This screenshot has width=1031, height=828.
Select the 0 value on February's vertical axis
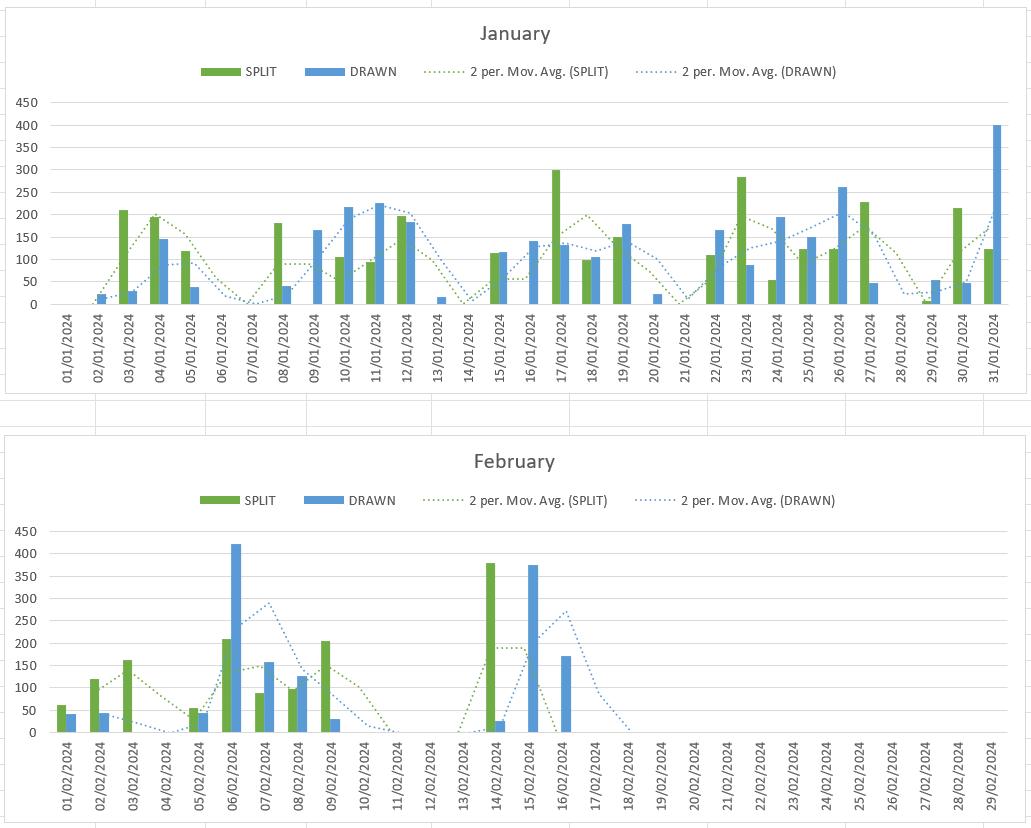(33, 733)
